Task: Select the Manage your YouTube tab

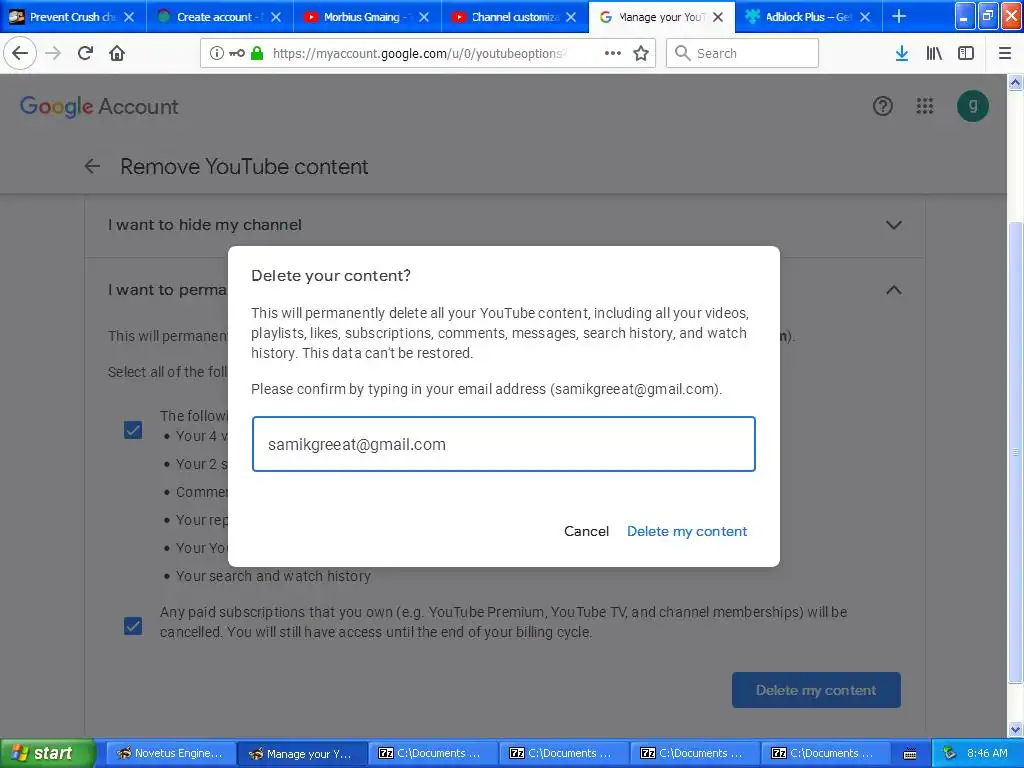Action: click(662, 17)
